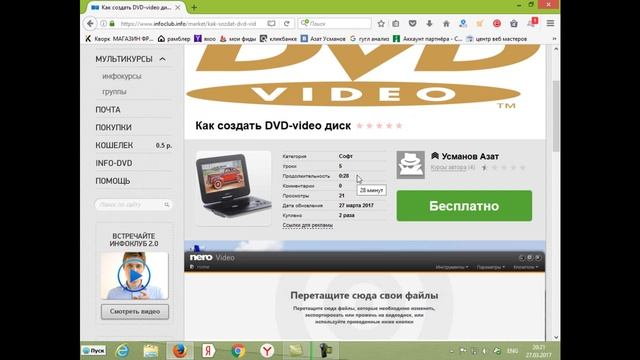
Task: Collapse the МУЛЬТИКУРСЫ section chevron
Action: (162, 59)
